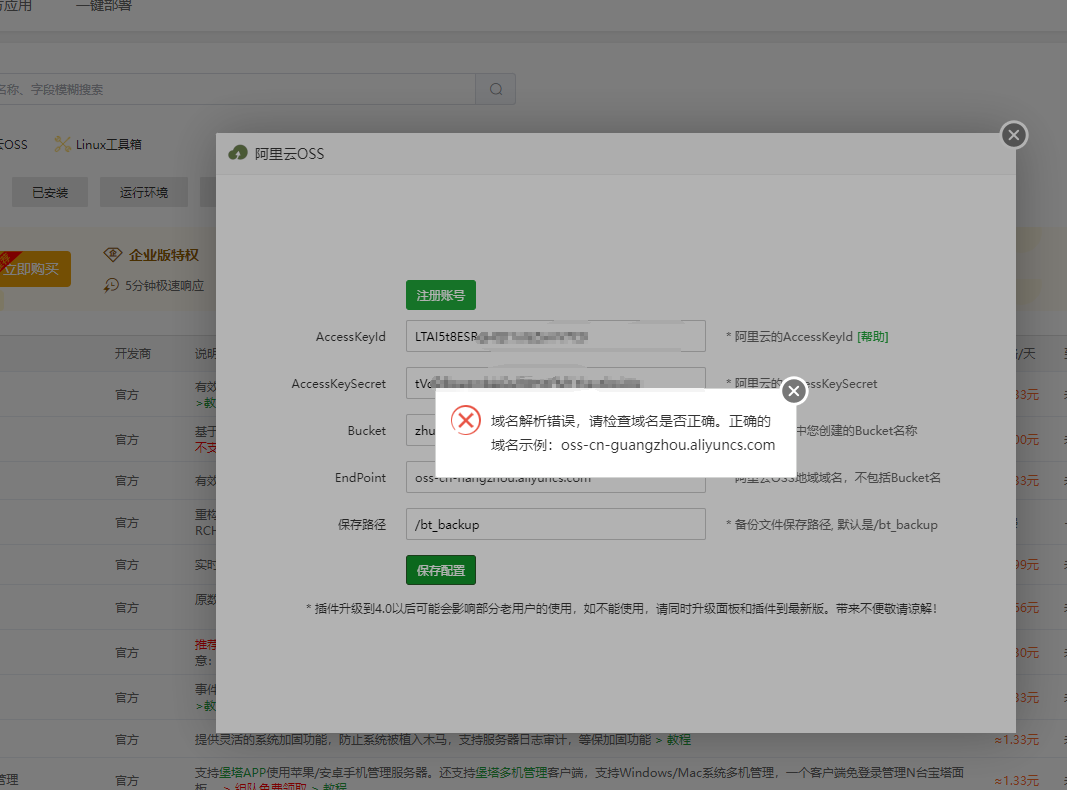Open the 一键部署 top tab

(x=103, y=6)
